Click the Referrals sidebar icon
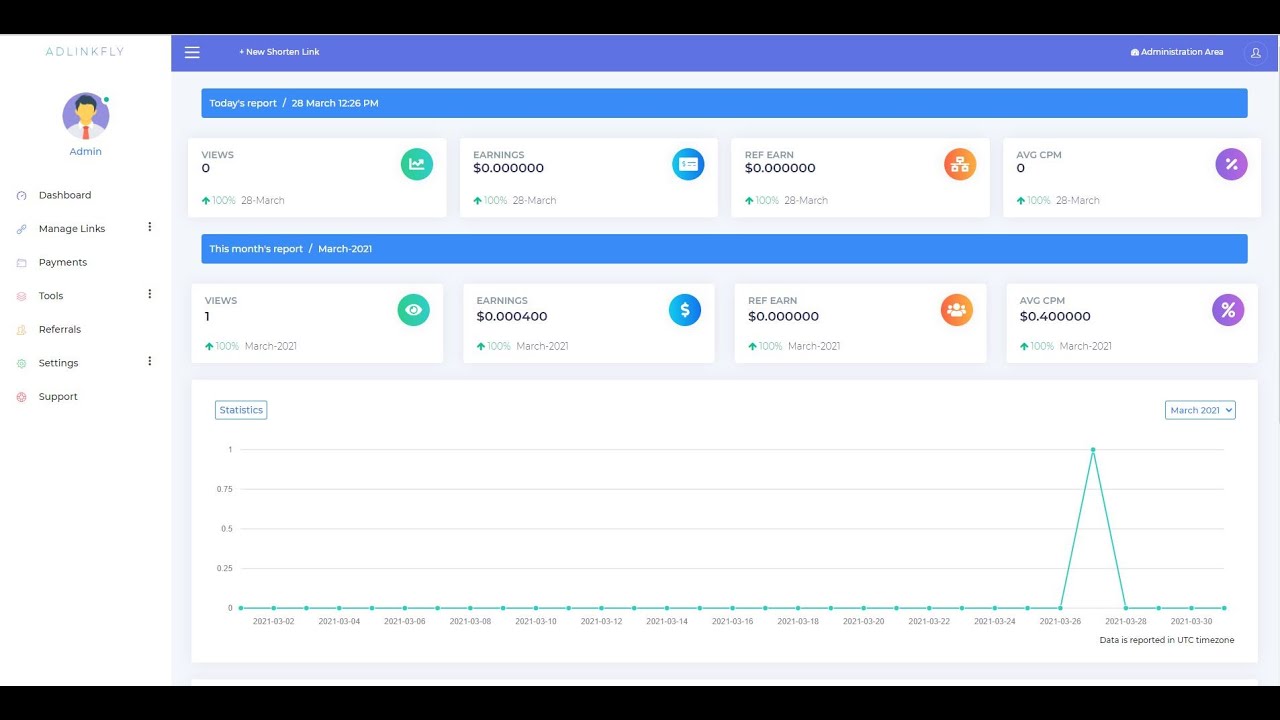 [x=22, y=330]
